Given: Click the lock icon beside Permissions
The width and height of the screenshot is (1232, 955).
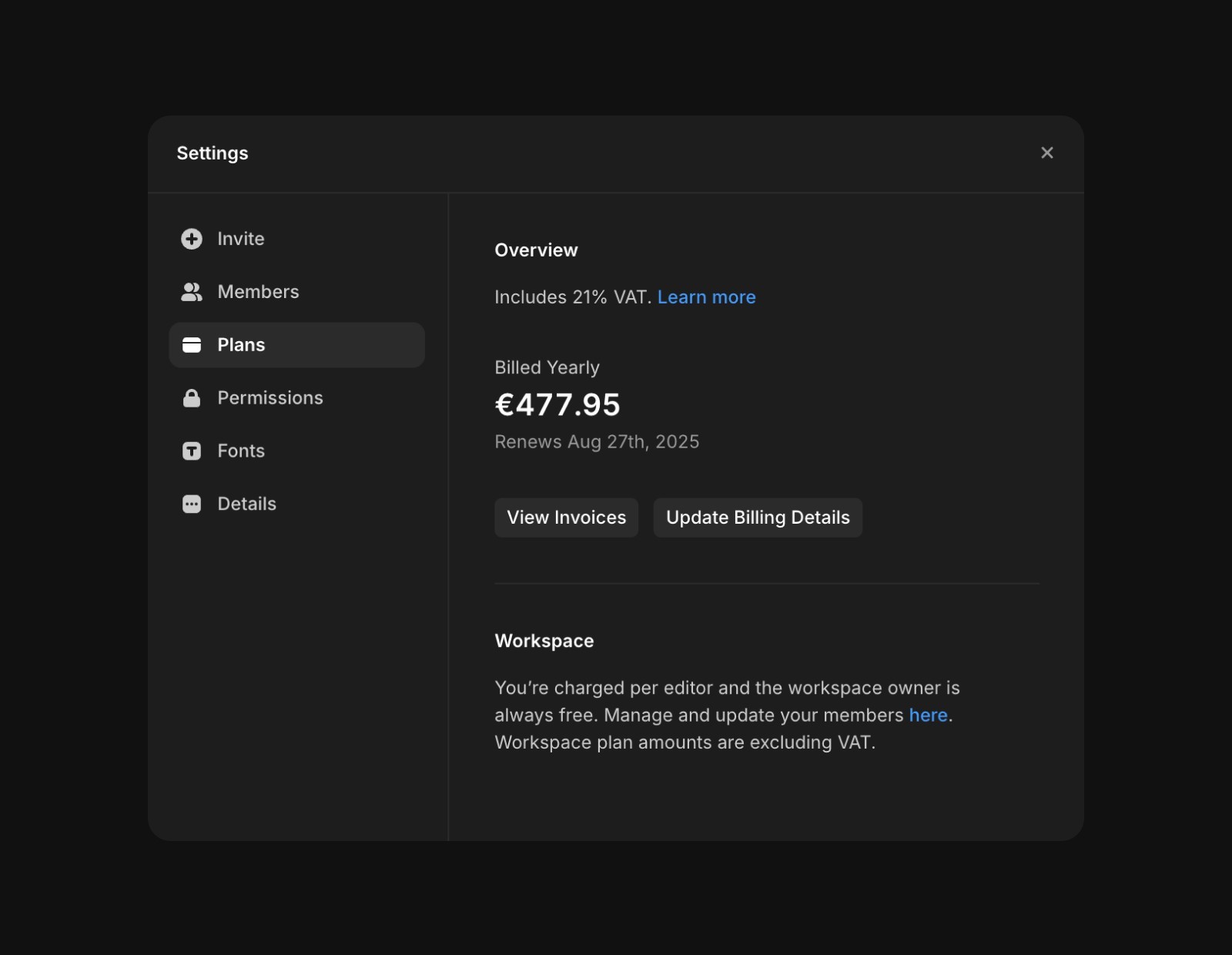Looking at the screenshot, I should pos(192,398).
